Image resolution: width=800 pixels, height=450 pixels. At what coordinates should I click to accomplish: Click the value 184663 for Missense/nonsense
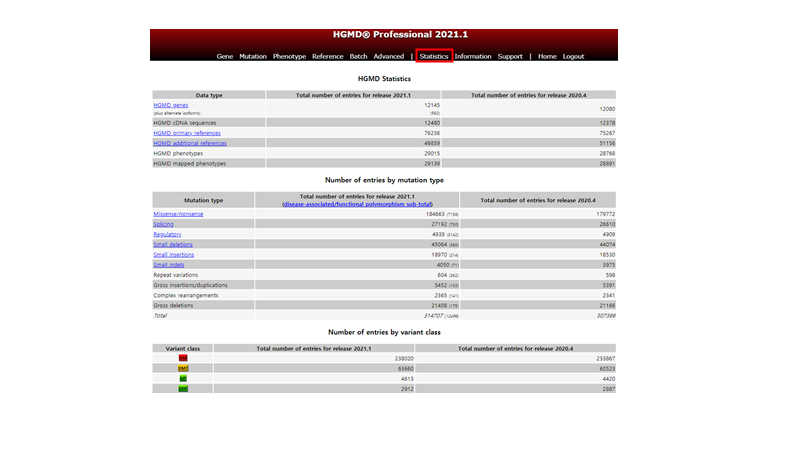(435, 214)
